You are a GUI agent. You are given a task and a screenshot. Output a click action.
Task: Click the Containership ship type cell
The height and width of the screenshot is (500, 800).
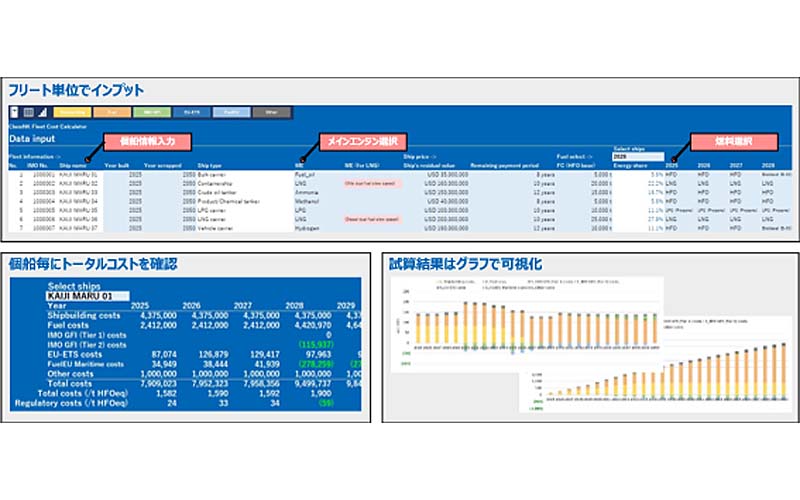click(x=214, y=183)
